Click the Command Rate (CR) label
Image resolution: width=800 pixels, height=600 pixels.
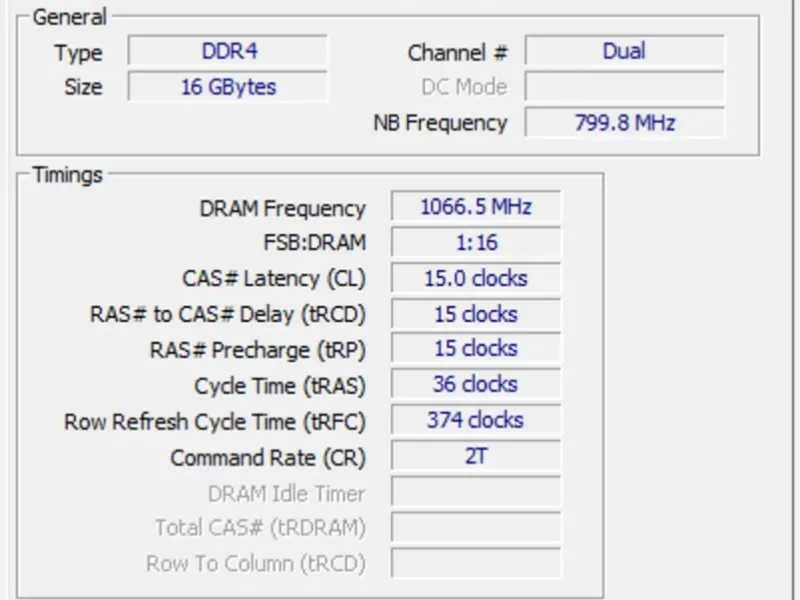tap(268, 458)
